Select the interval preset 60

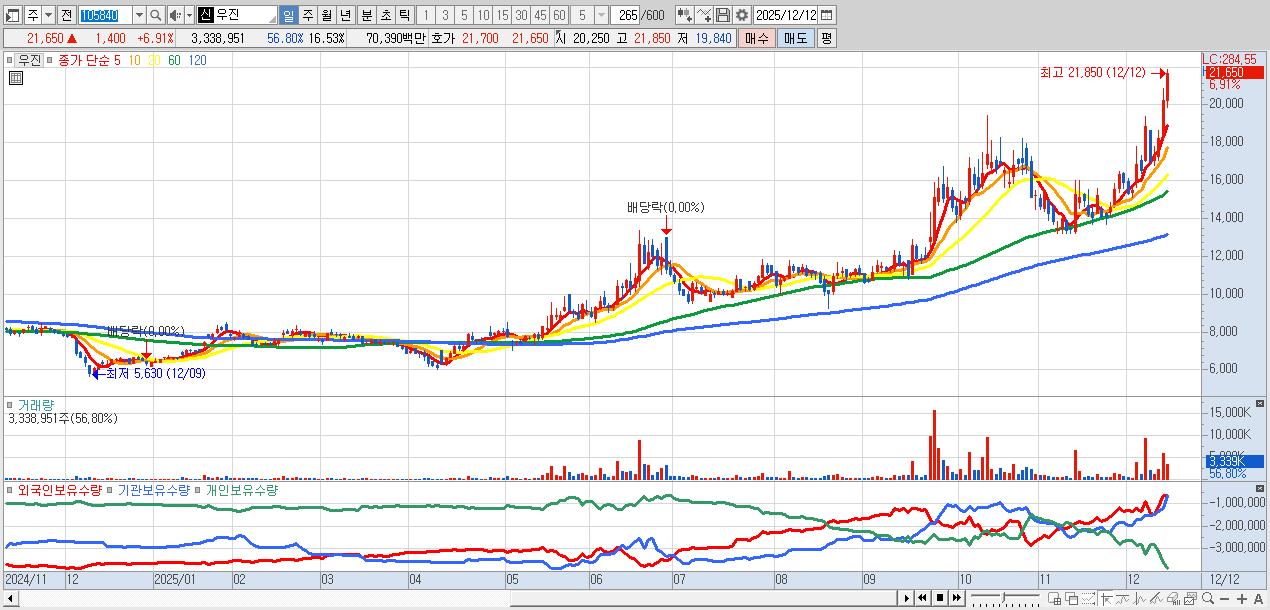click(x=558, y=15)
